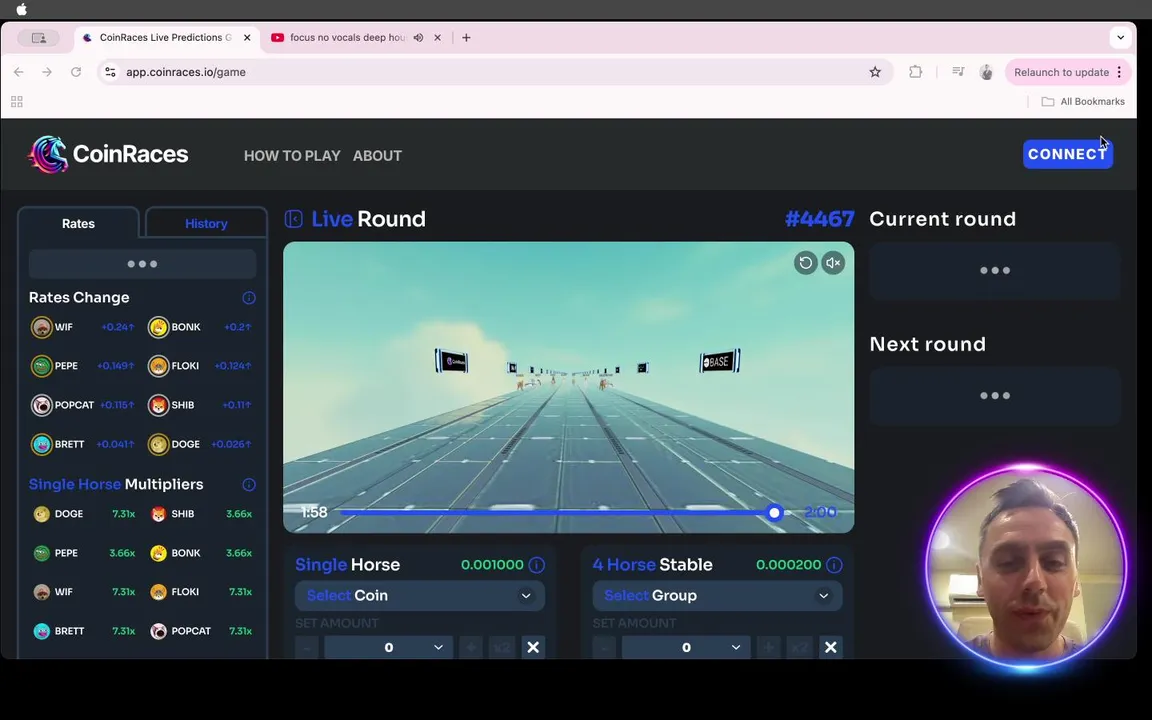This screenshot has height=720, width=1152.
Task: Switch to the Rates tab
Action: (x=78, y=223)
